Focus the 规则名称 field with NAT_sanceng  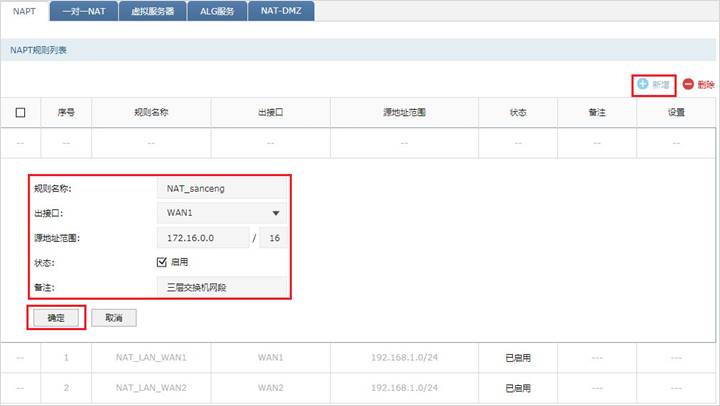tap(222, 188)
